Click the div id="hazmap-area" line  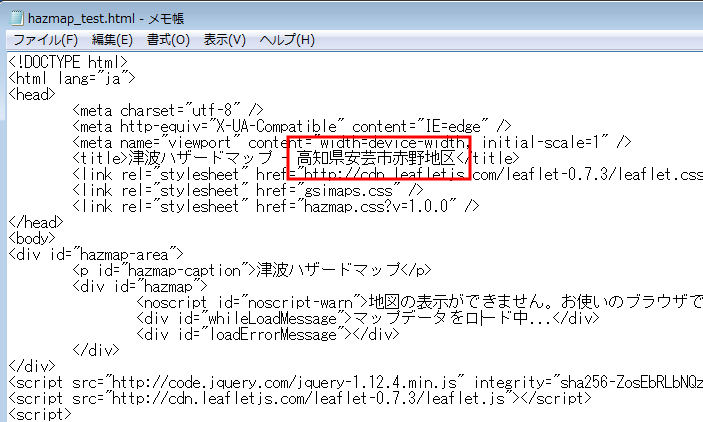(x=95, y=254)
